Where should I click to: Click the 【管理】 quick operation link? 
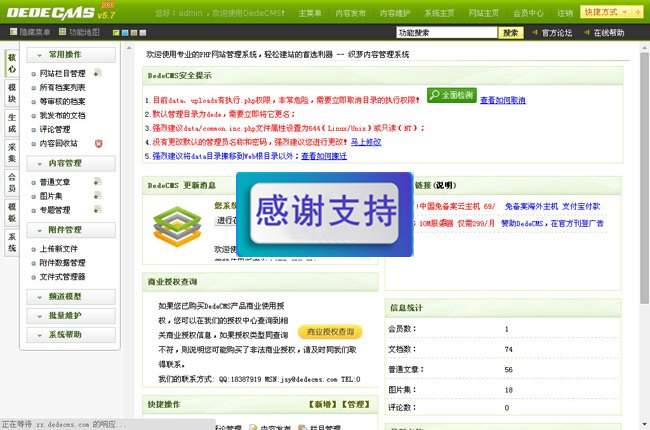click(355, 404)
